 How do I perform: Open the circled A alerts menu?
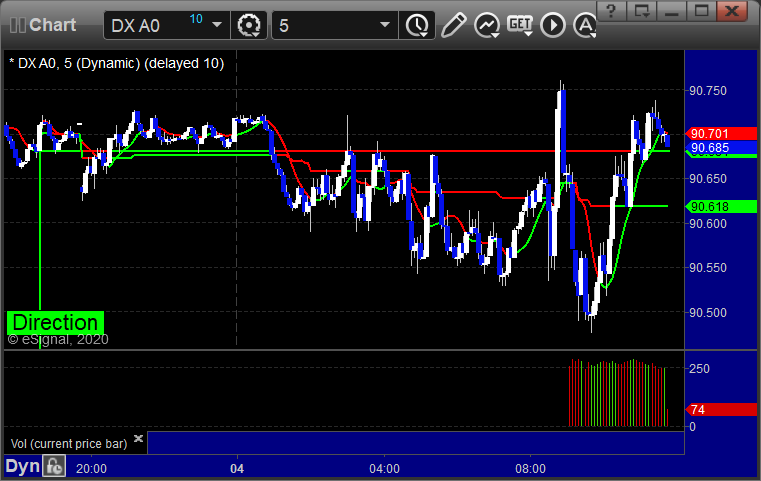585,25
